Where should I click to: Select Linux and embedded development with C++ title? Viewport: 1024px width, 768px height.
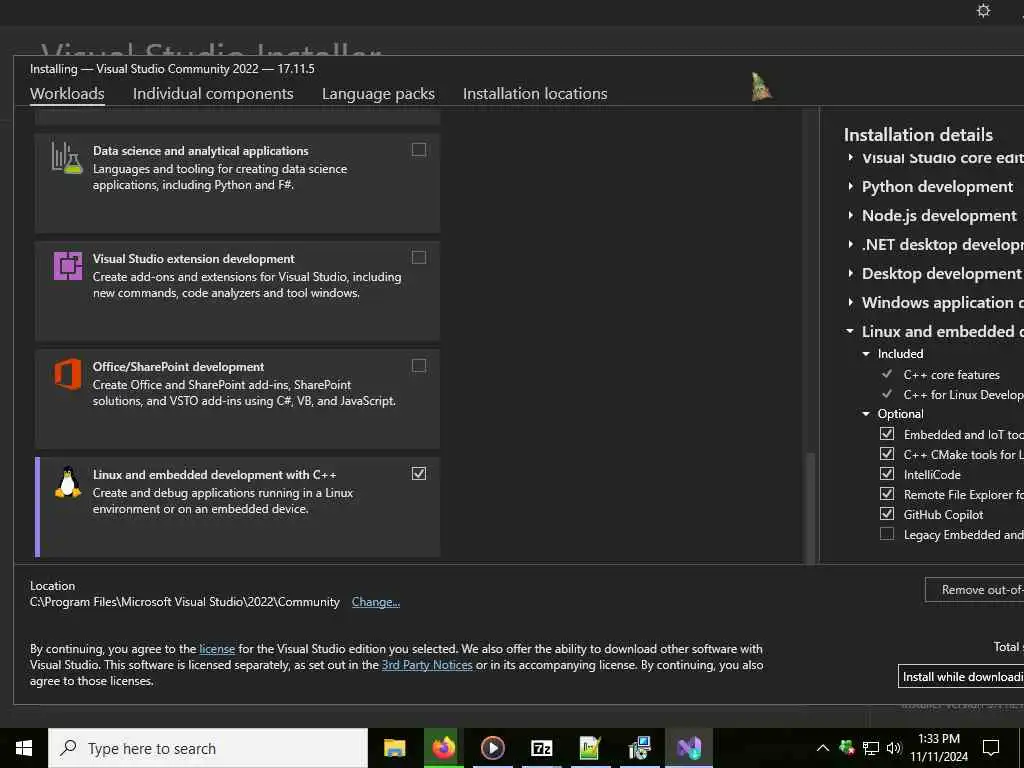(x=214, y=475)
